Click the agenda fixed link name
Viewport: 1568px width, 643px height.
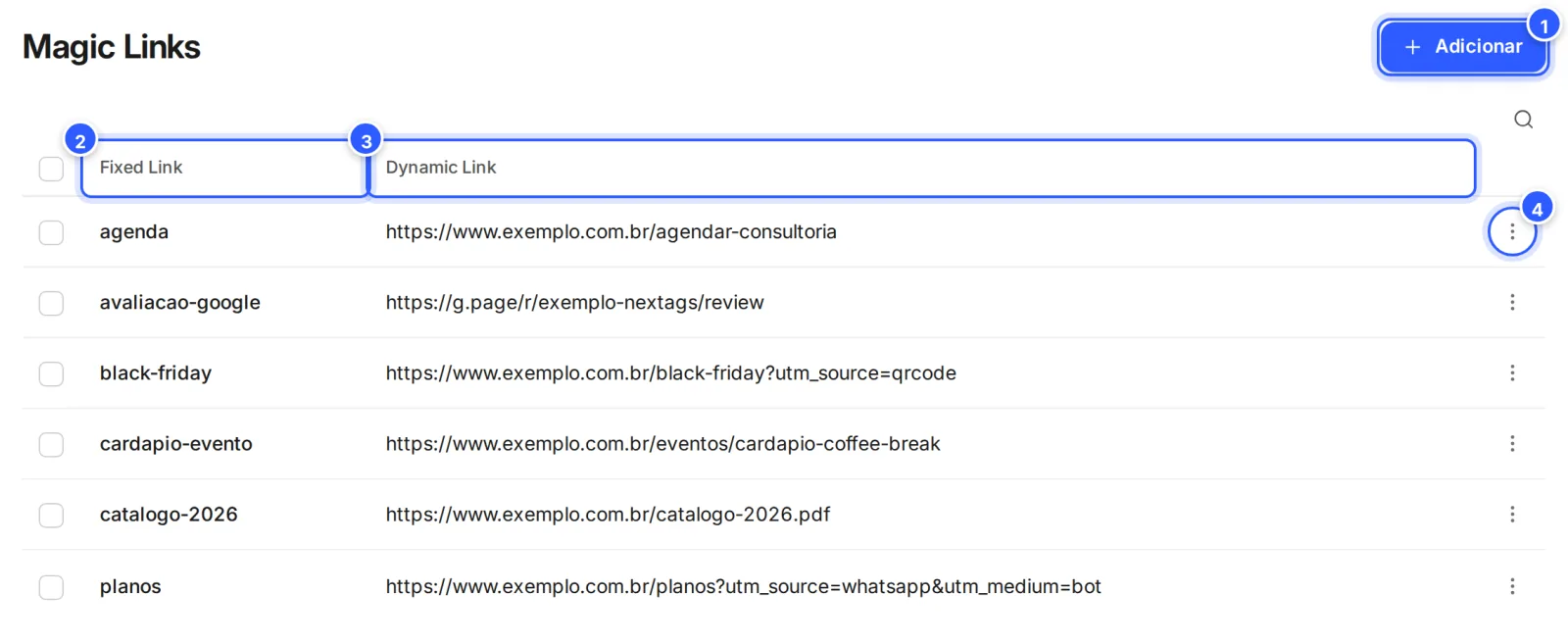[134, 232]
